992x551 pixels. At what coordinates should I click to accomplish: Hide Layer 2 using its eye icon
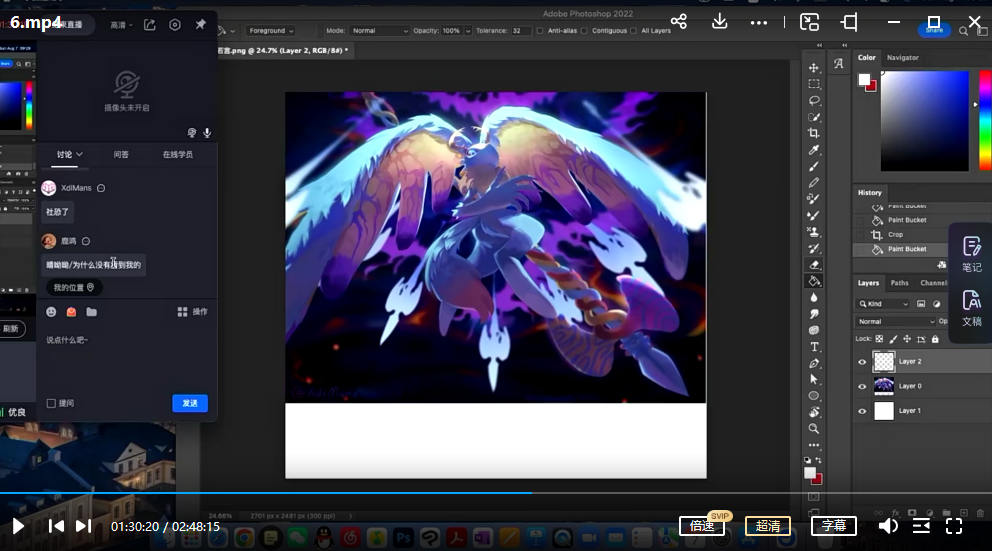click(x=862, y=362)
